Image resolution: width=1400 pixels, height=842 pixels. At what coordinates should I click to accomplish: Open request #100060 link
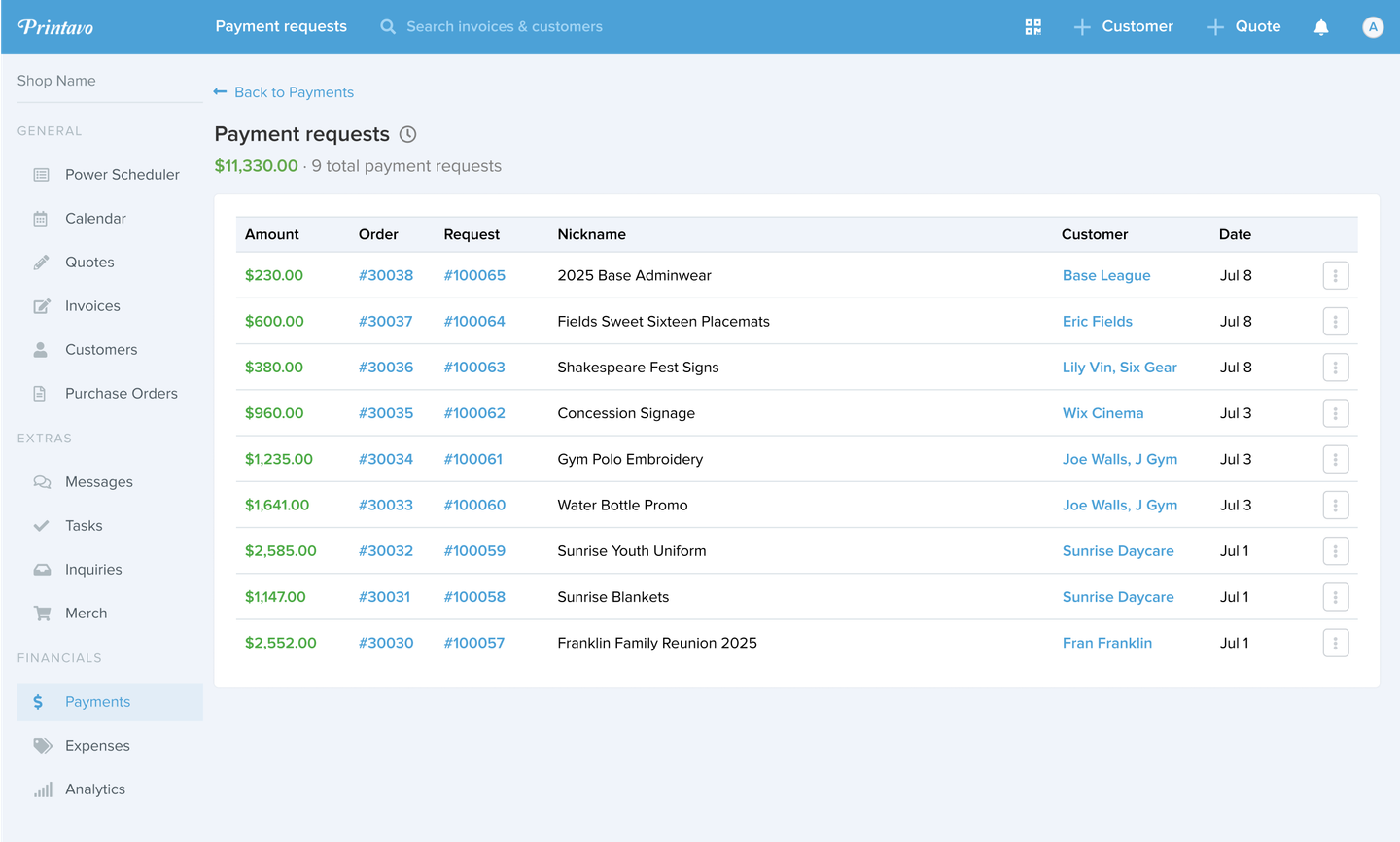[x=474, y=506]
